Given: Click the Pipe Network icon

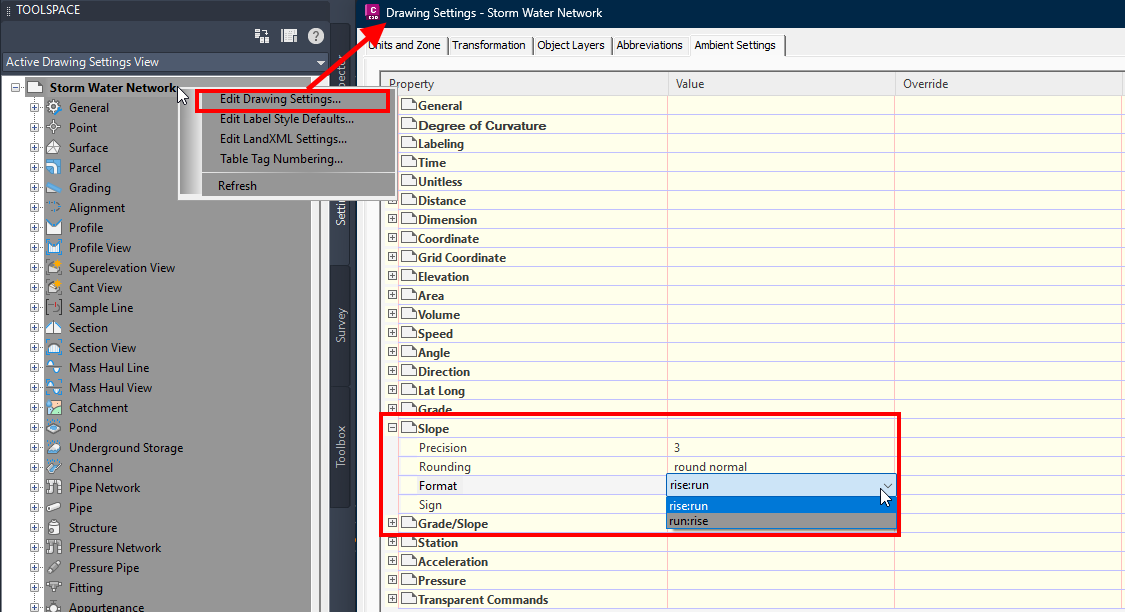Looking at the screenshot, I should 54,488.
